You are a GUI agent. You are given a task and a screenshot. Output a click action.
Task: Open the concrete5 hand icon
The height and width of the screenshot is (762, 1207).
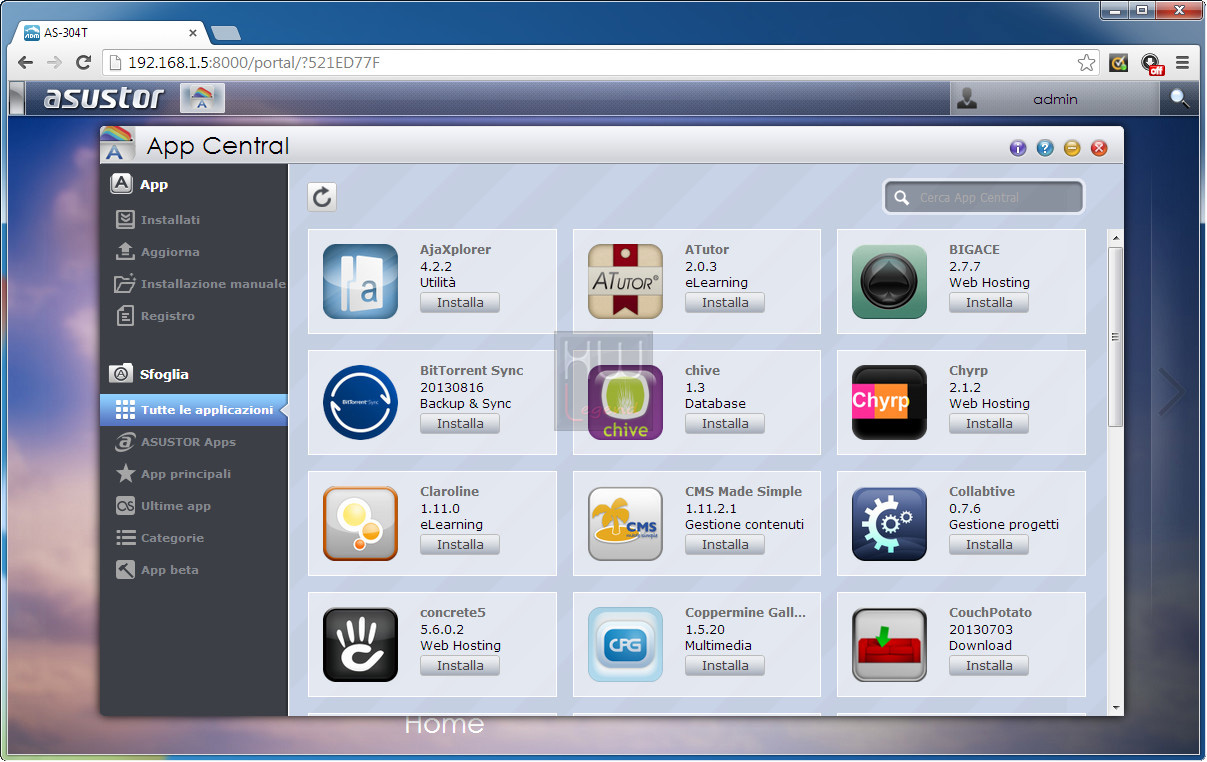click(x=360, y=645)
